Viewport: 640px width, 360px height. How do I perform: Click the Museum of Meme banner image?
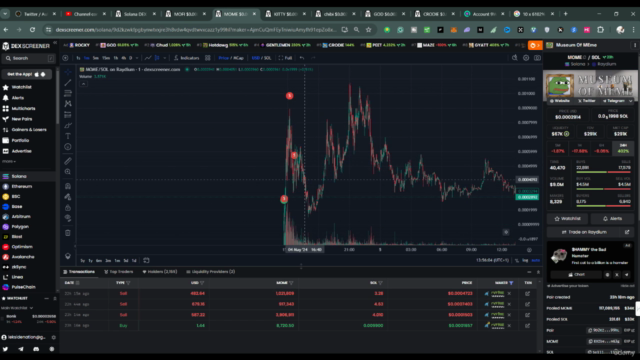pyautogui.click(x=590, y=86)
